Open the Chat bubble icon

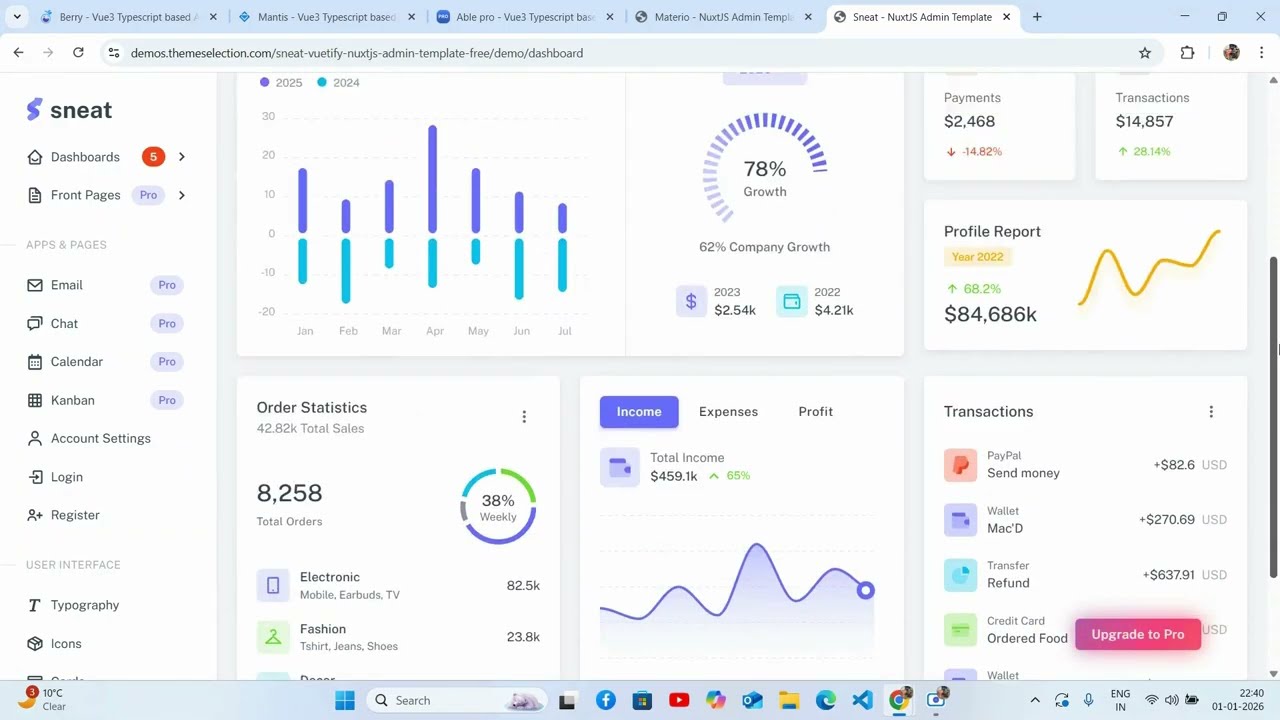35,323
